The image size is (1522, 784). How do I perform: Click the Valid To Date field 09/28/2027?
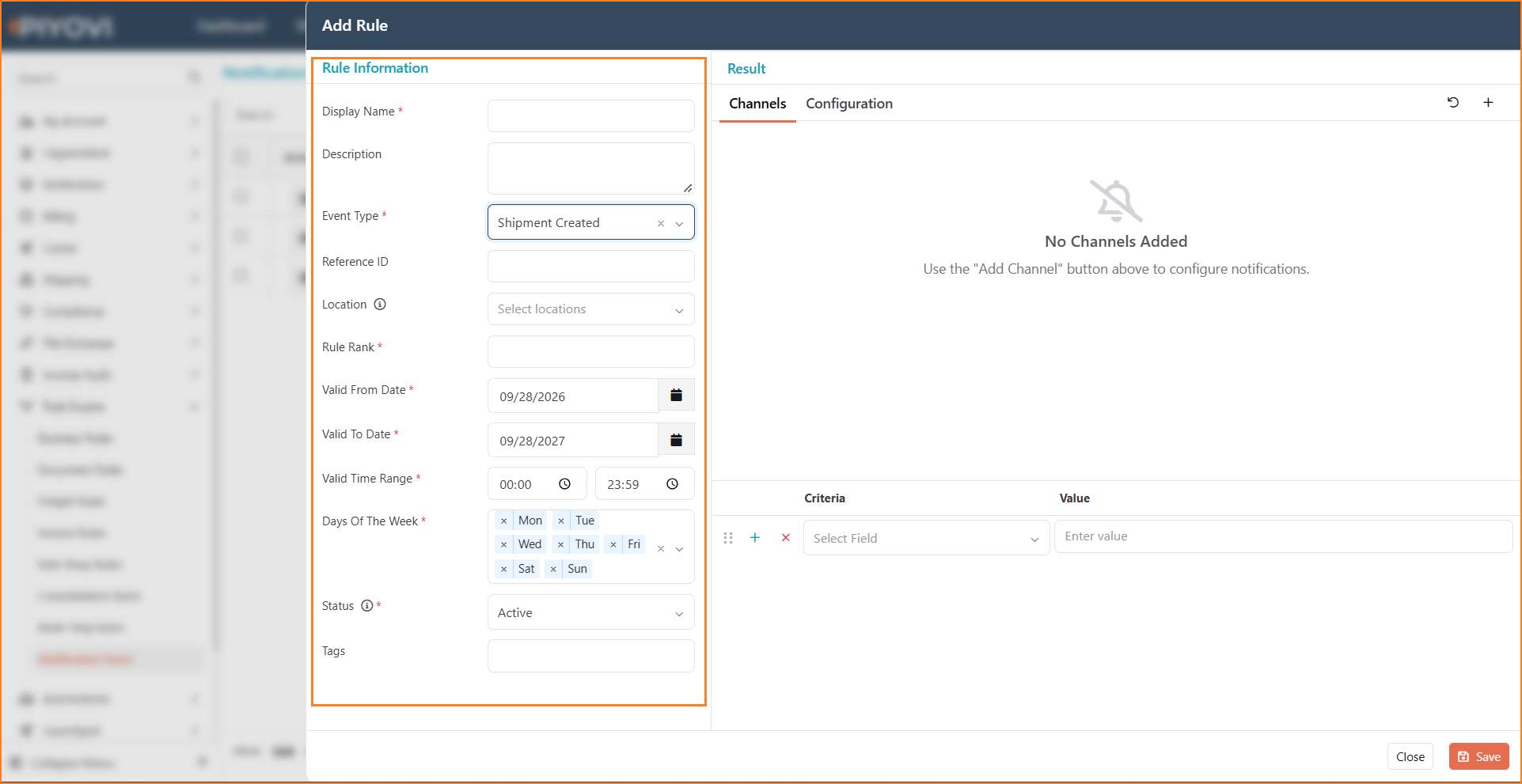click(573, 440)
